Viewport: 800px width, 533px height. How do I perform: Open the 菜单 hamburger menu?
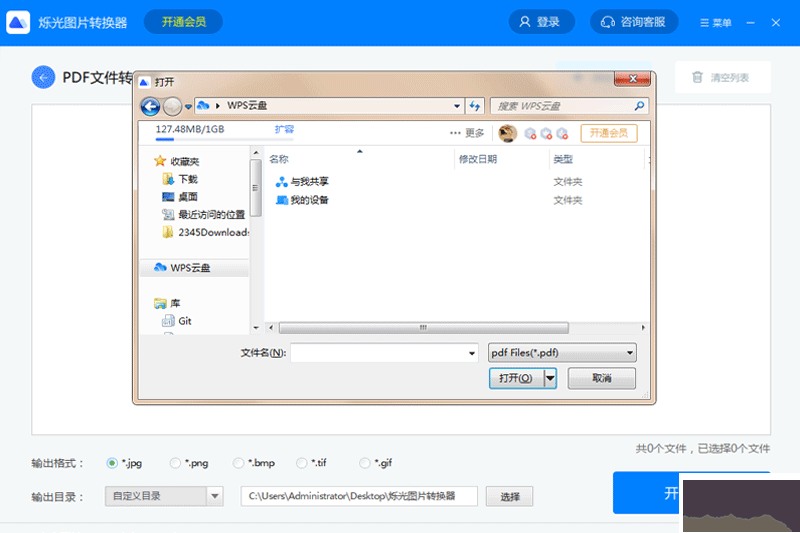(x=715, y=22)
